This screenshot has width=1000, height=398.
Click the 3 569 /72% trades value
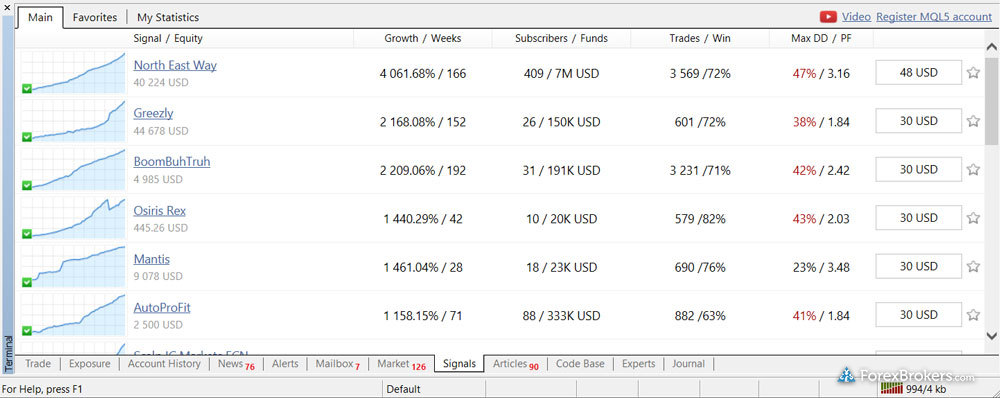pyautogui.click(x=700, y=73)
